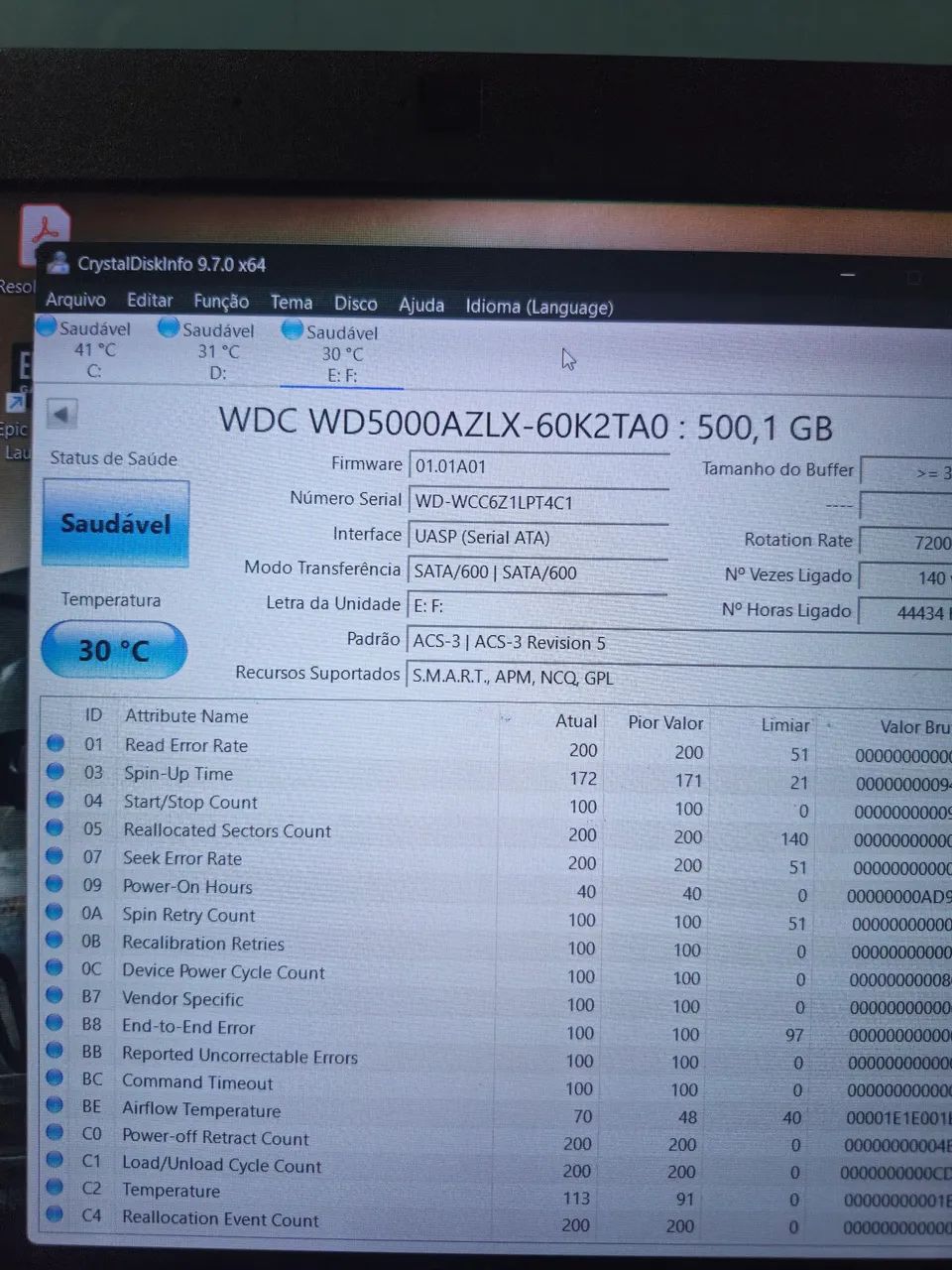Click the Nº Horas Ligado value 44434

(906, 613)
